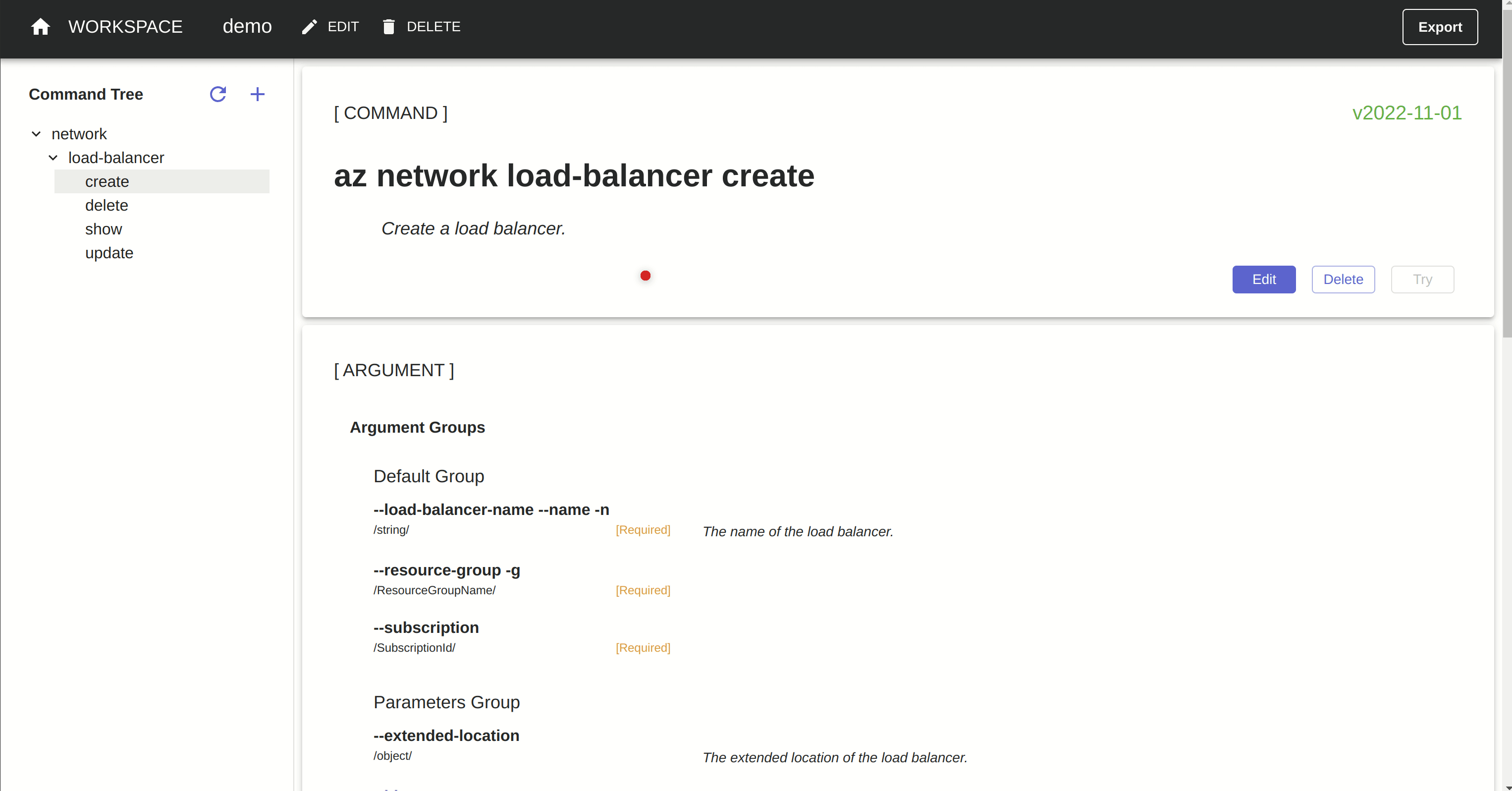Click the demo workspace name
Viewport: 1512px width, 791px height.
pyautogui.click(x=247, y=26)
